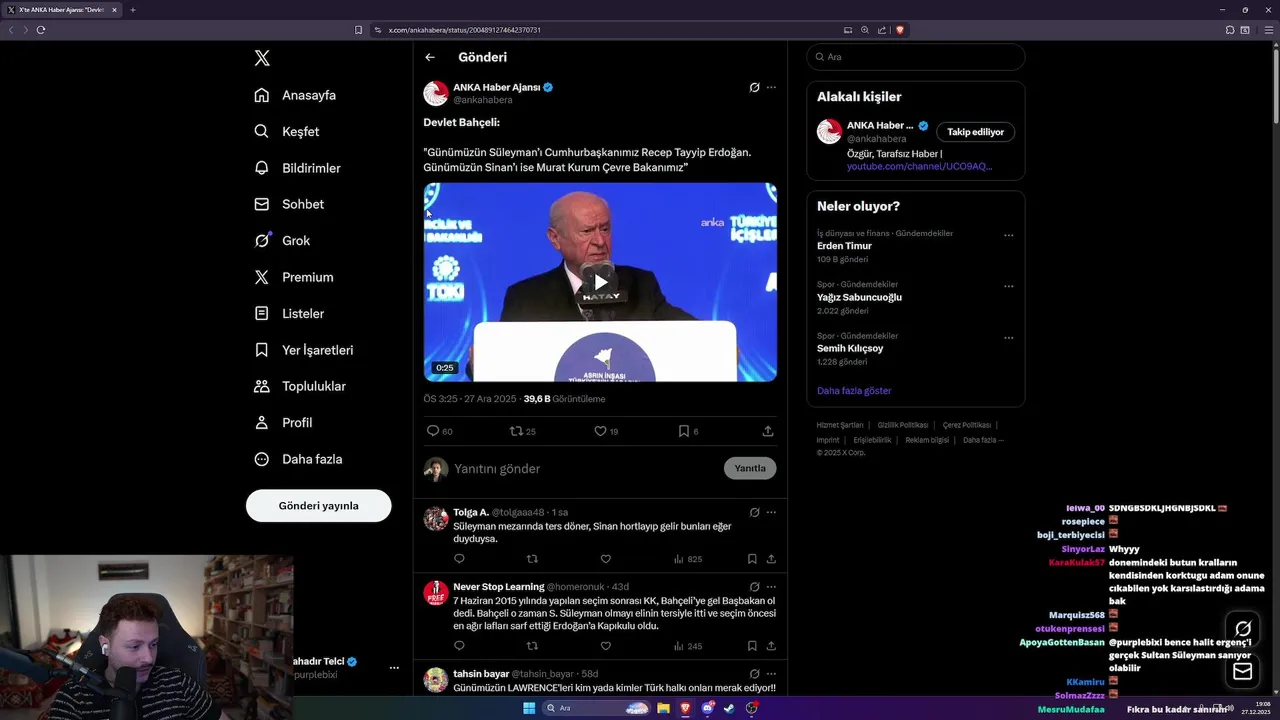Bookmark Never Stop Learning's comment
Image resolution: width=1280 pixels, height=720 pixels.
coord(752,646)
